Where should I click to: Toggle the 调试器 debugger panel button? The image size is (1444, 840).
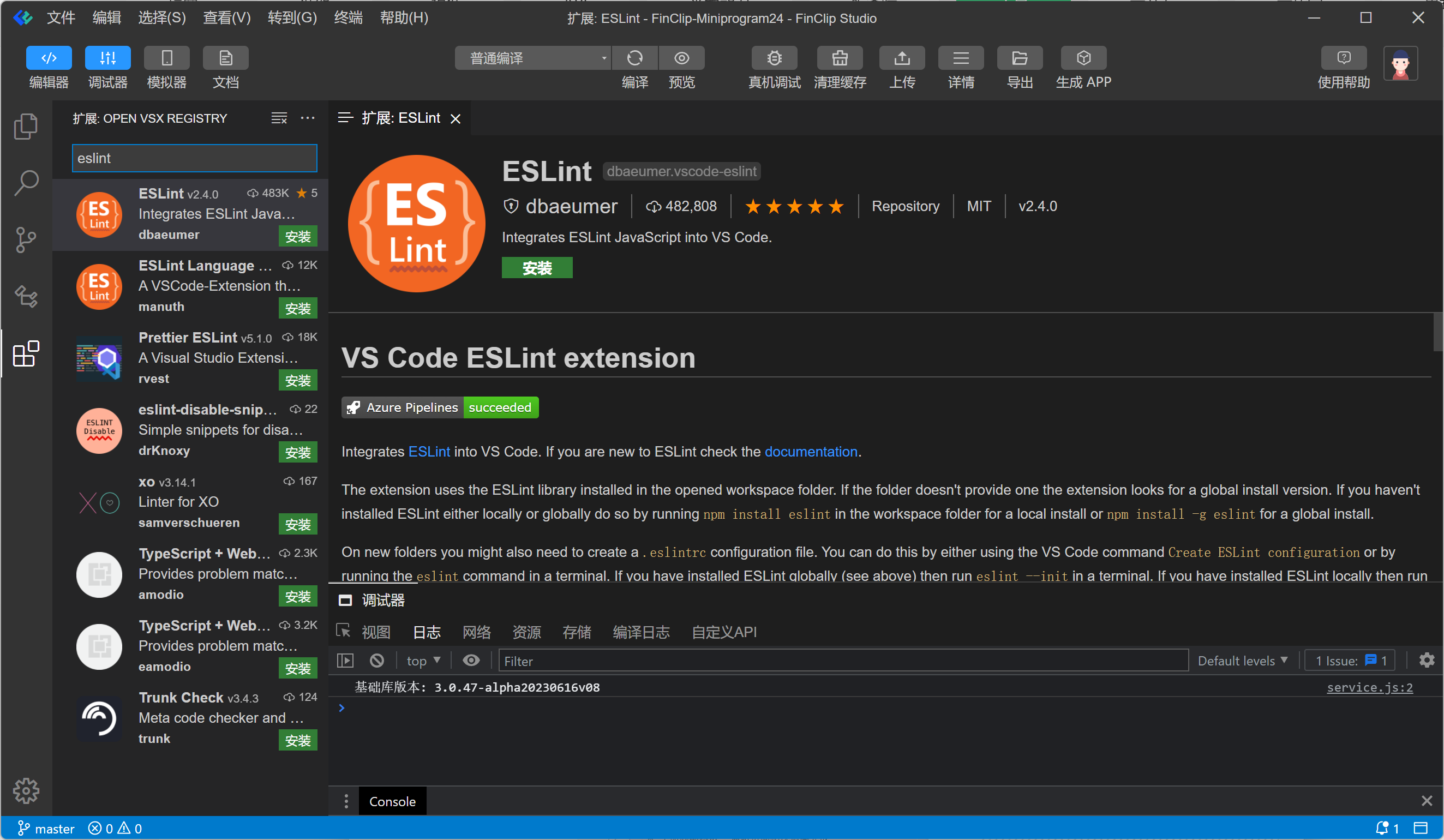coord(107,58)
